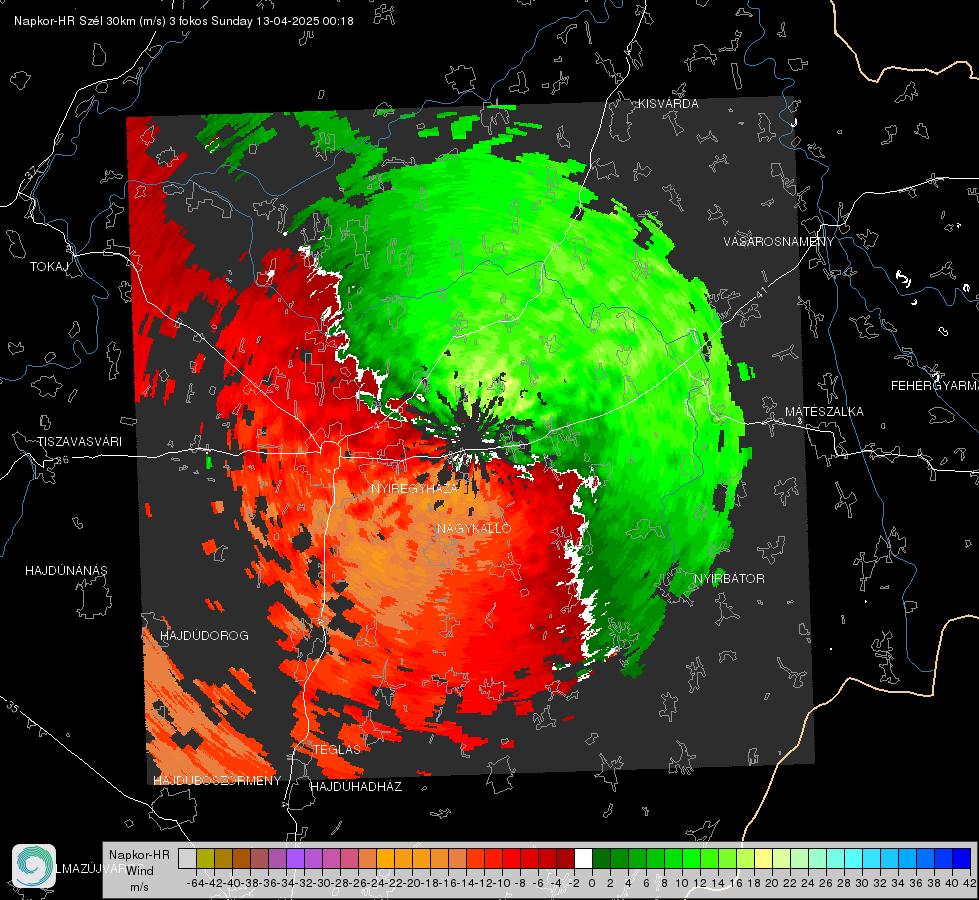Click the -30 legend value

(322, 884)
